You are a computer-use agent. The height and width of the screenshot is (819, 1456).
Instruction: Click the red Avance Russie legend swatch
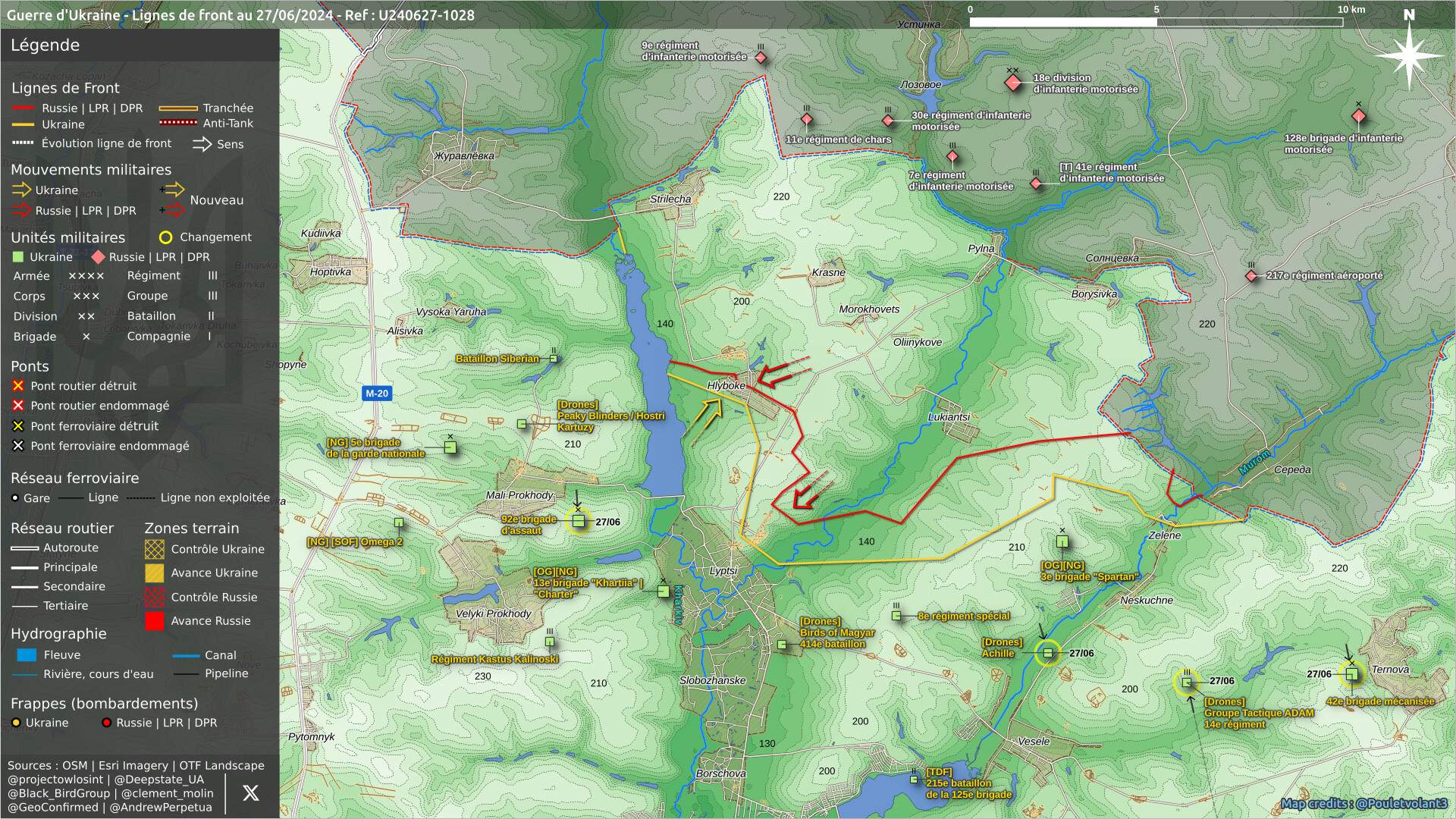click(x=154, y=621)
